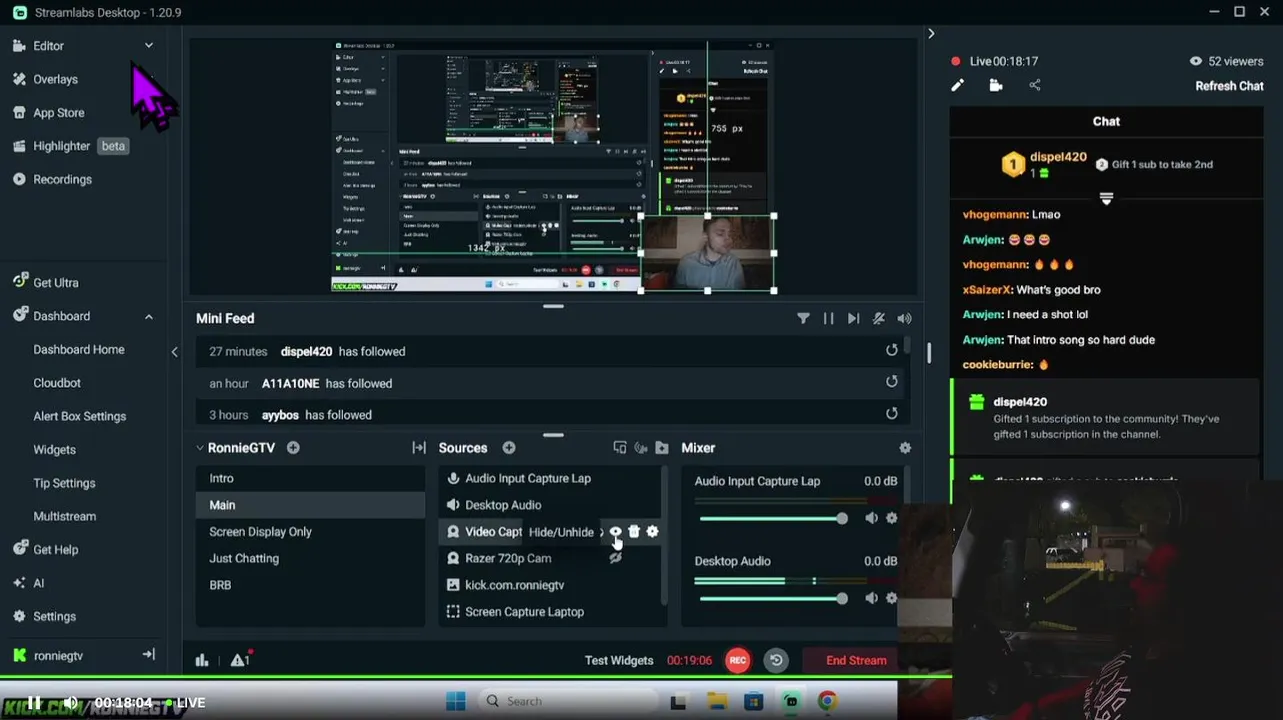Add a new source with plus icon

(509, 448)
